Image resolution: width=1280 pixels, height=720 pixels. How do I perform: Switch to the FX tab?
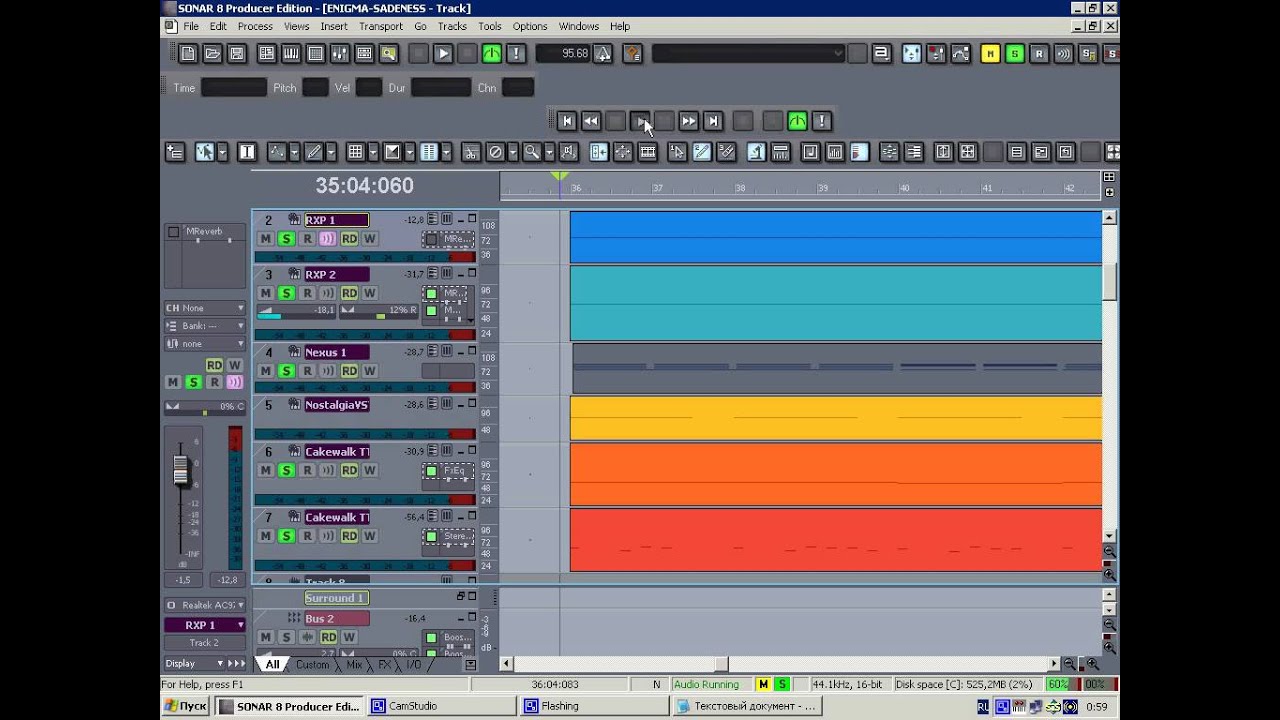(384, 665)
